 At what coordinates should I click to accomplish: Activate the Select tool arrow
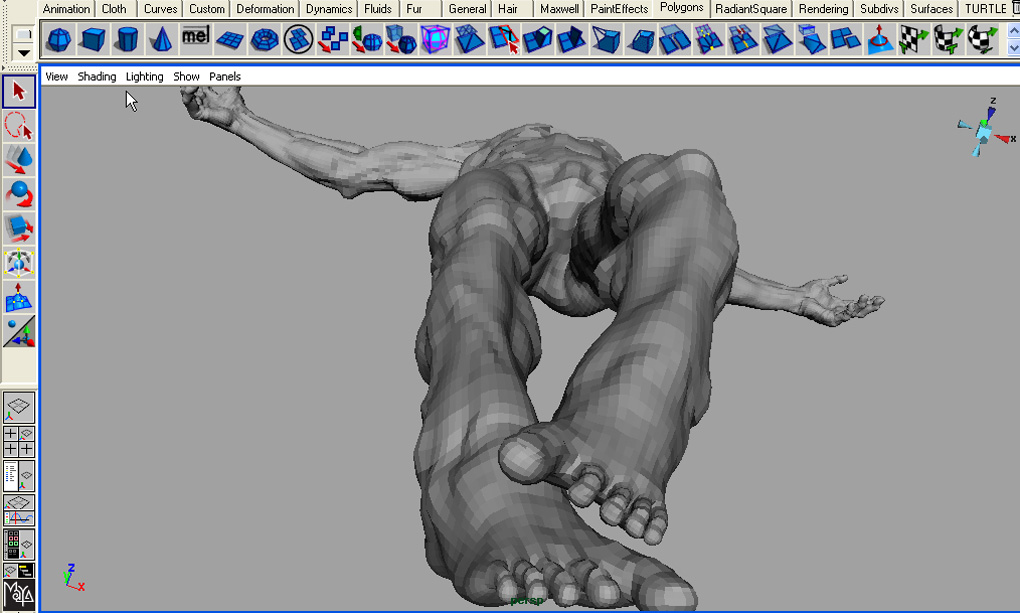[19, 92]
